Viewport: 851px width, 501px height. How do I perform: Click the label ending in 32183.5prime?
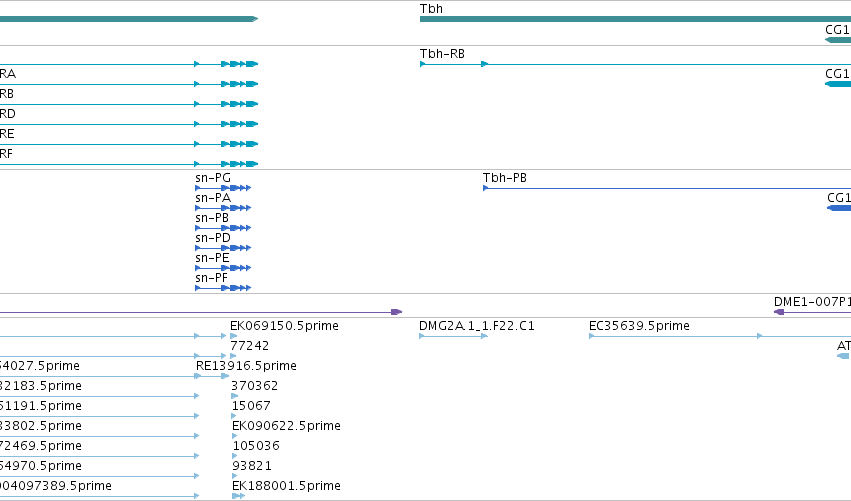tap(41, 386)
